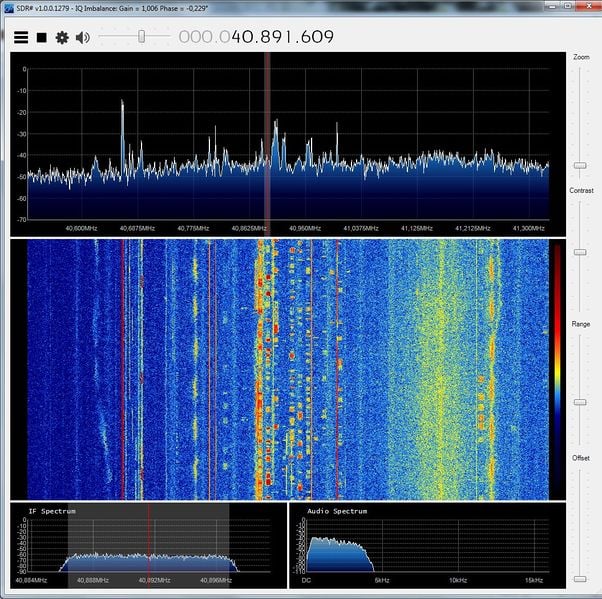
Task: Click the Audio Spectrum panel title
Action: click(337, 511)
